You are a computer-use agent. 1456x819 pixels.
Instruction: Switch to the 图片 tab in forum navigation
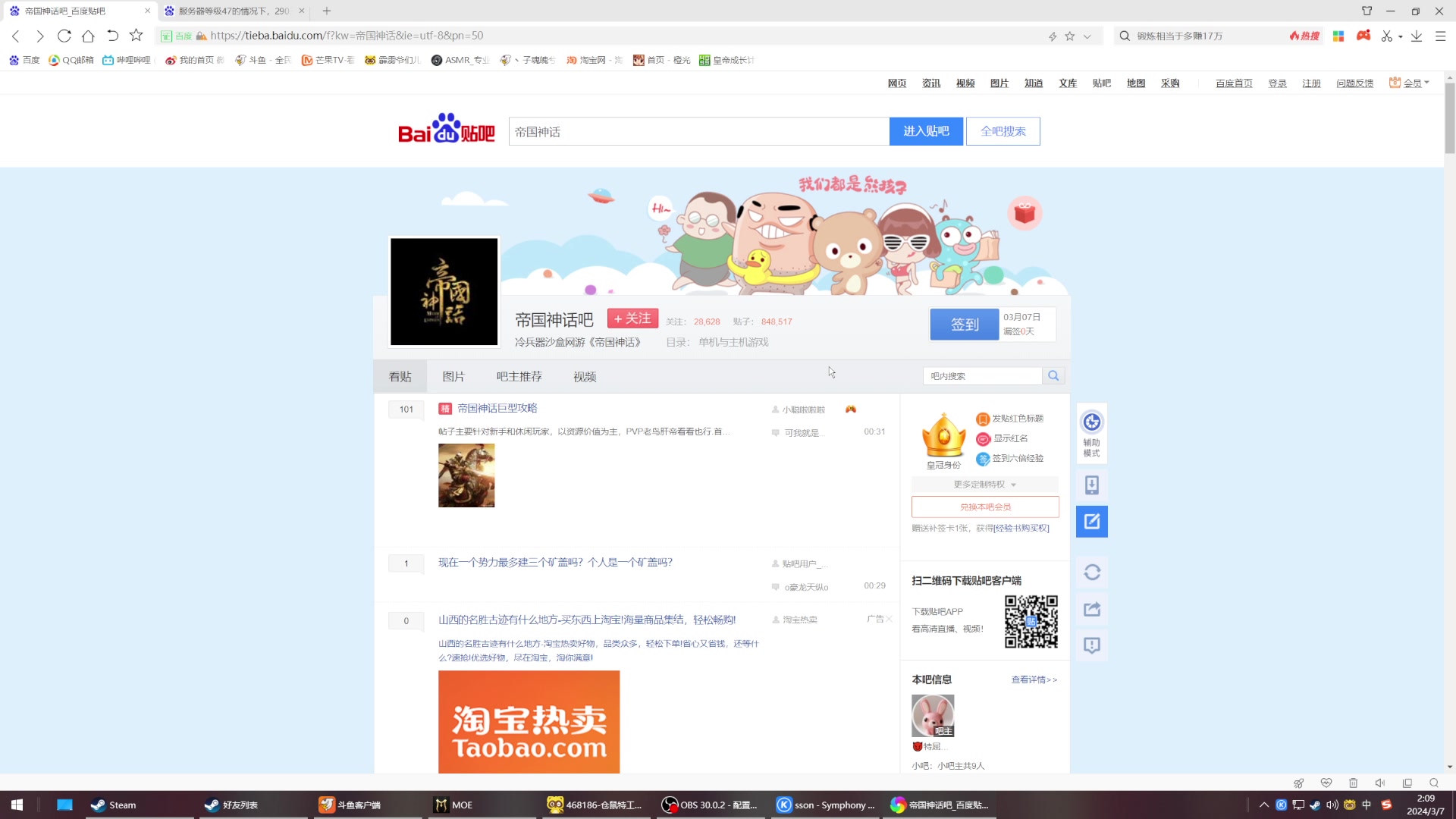[453, 375]
